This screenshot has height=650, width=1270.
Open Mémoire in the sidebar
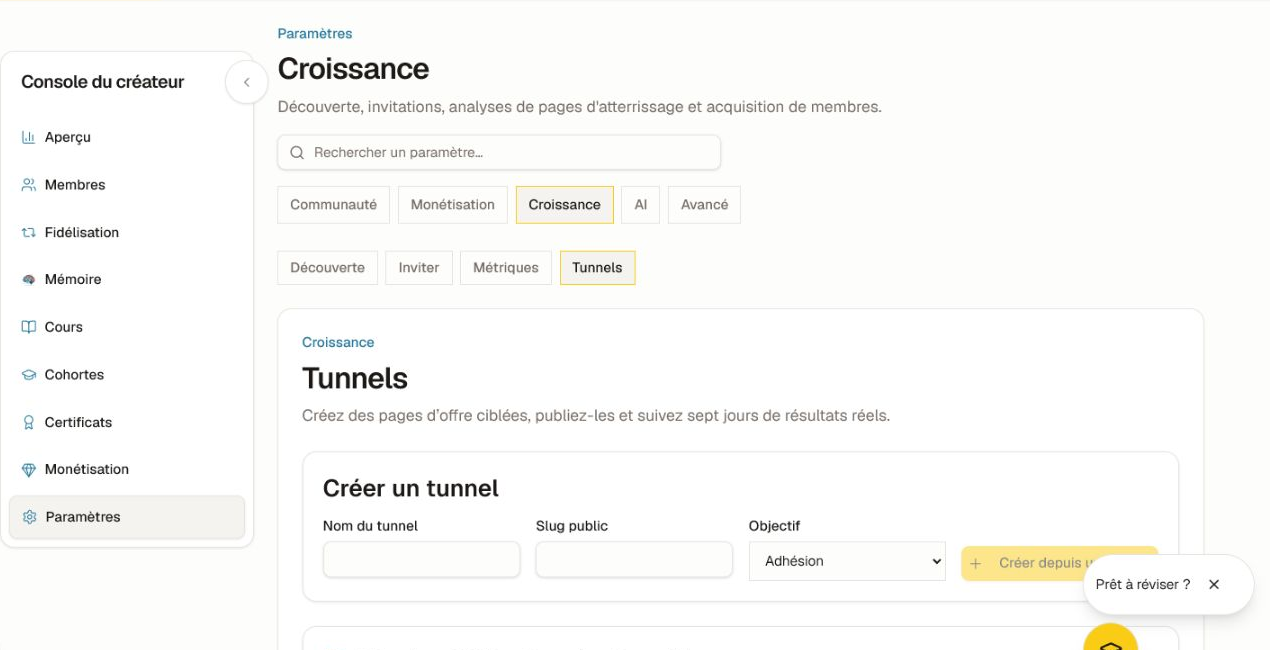(127, 280)
